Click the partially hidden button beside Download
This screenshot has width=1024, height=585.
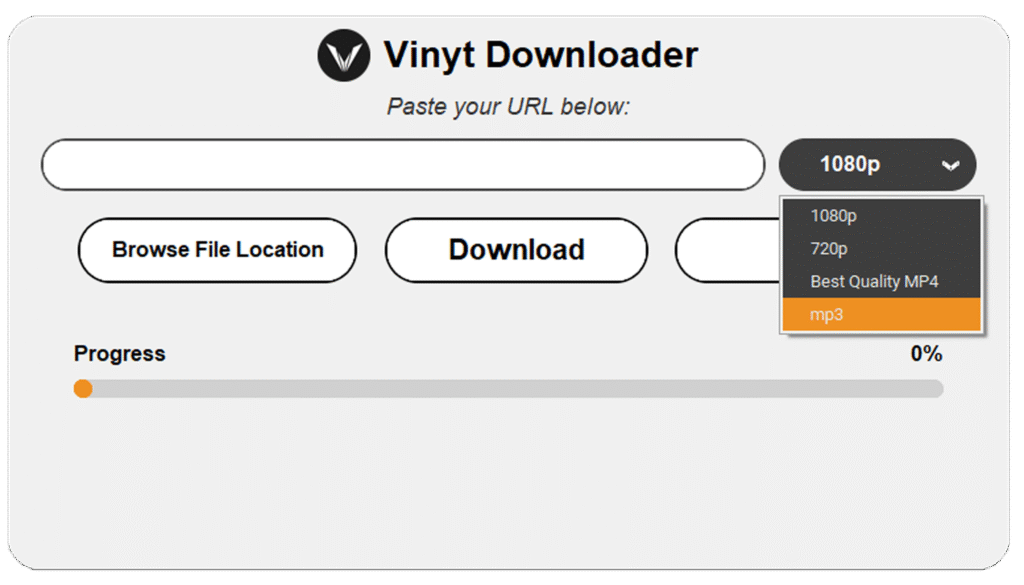point(726,250)
